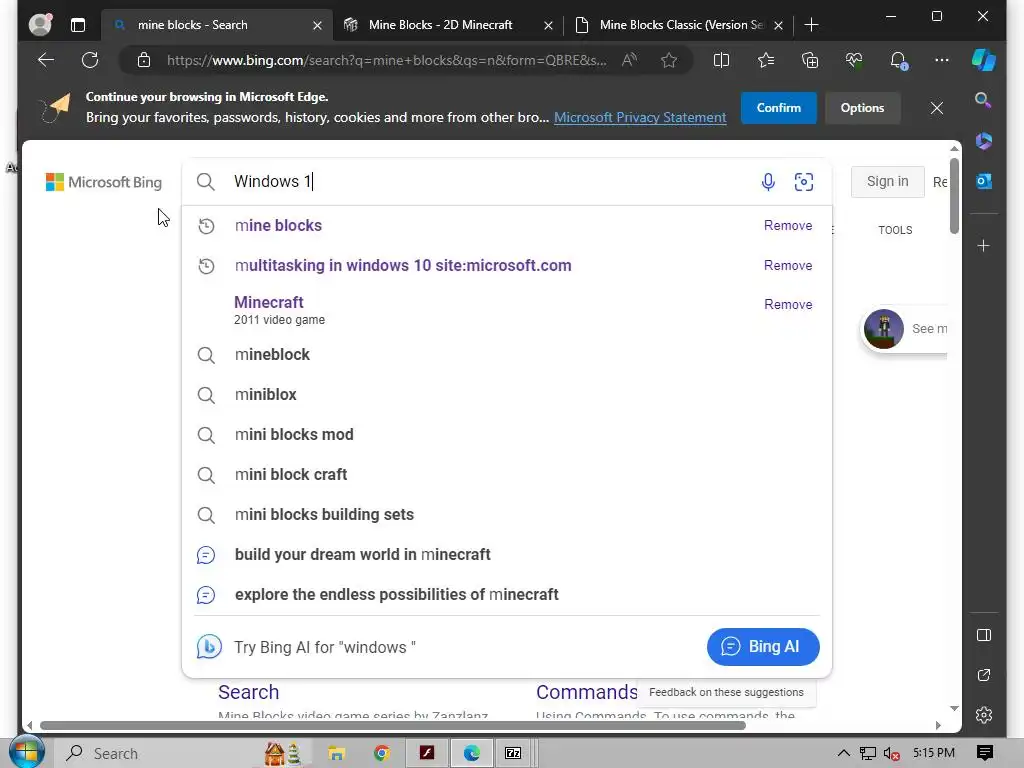Open Google Chrome from the taskbar
The height and width of the screenshot is (768, 1024).
coord(381,753)
